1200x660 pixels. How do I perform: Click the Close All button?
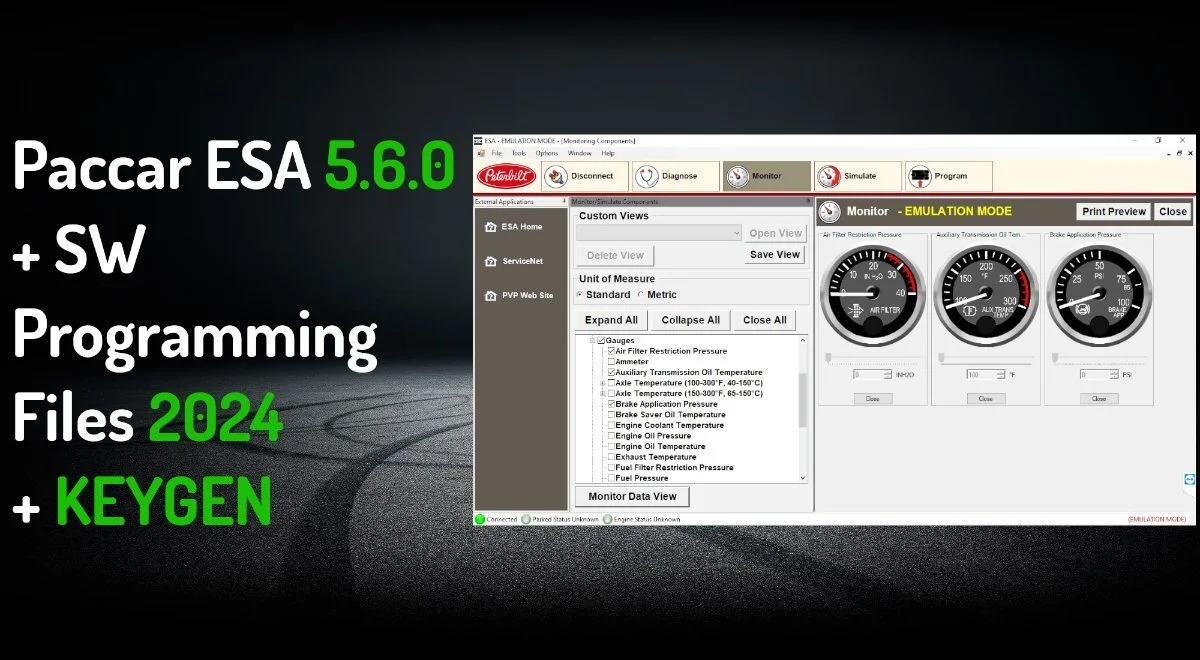pyautogui.click(x=765, y=320)
